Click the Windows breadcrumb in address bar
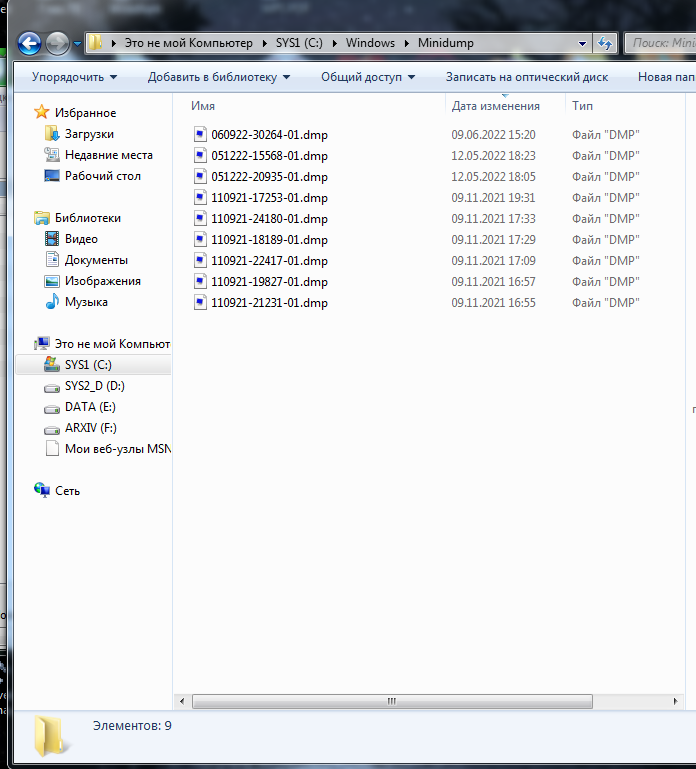 370,43
